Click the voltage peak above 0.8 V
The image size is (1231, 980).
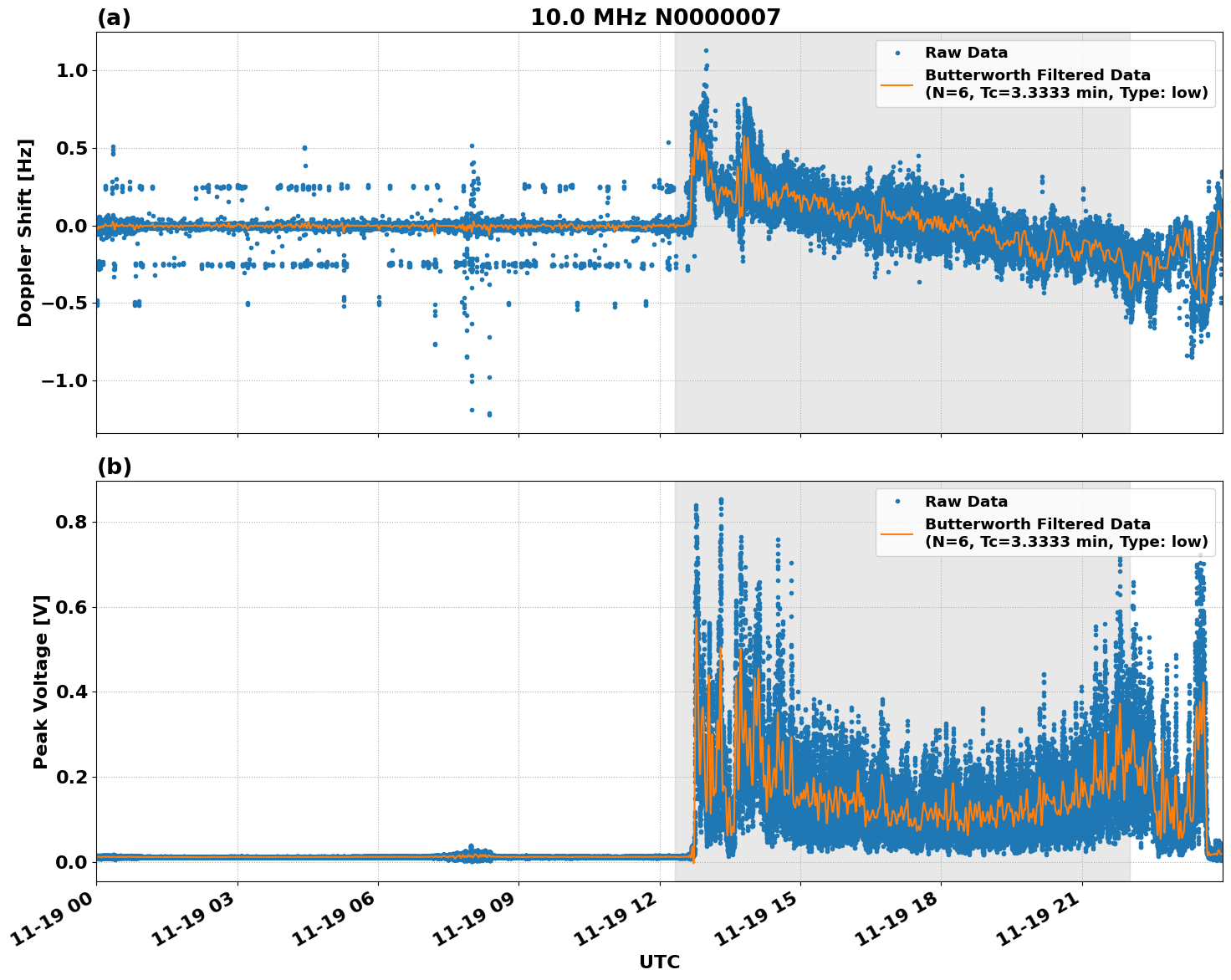[721, 499]
